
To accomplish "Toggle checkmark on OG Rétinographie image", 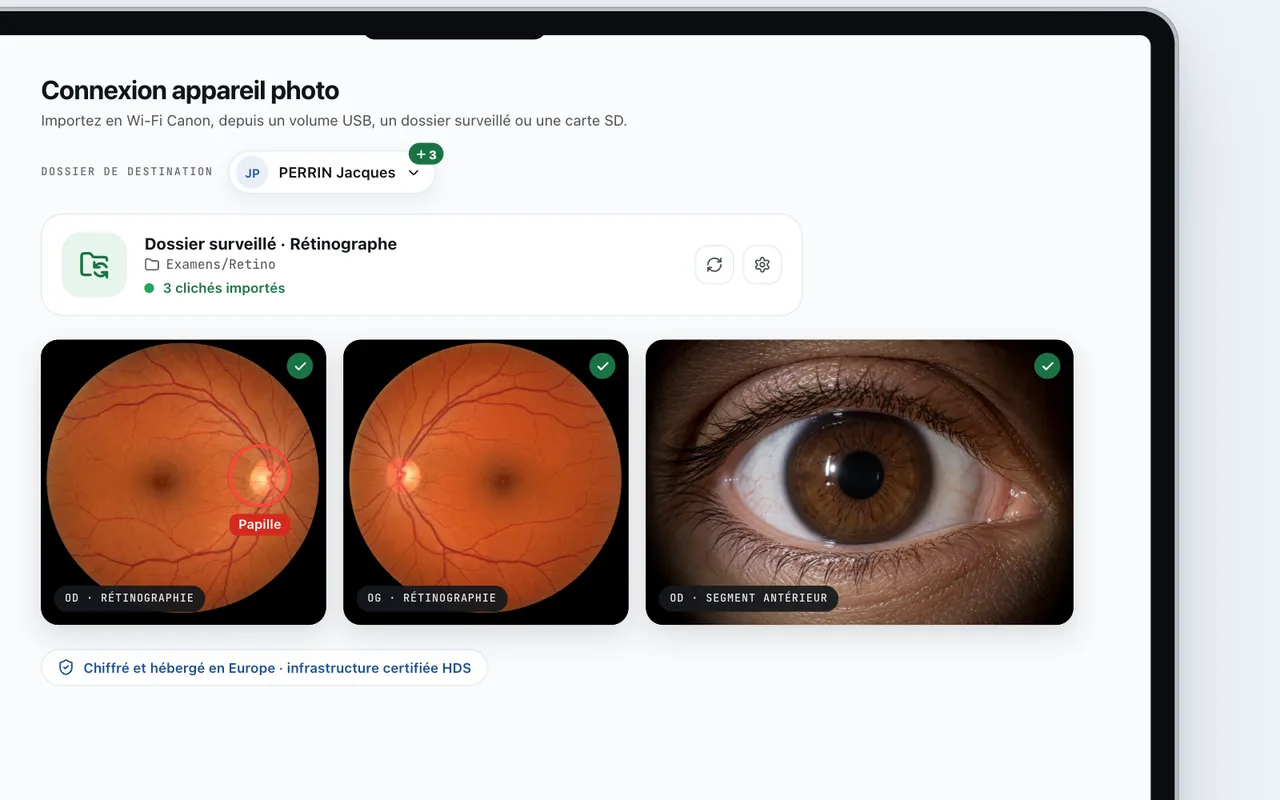I will click(602, 366).
